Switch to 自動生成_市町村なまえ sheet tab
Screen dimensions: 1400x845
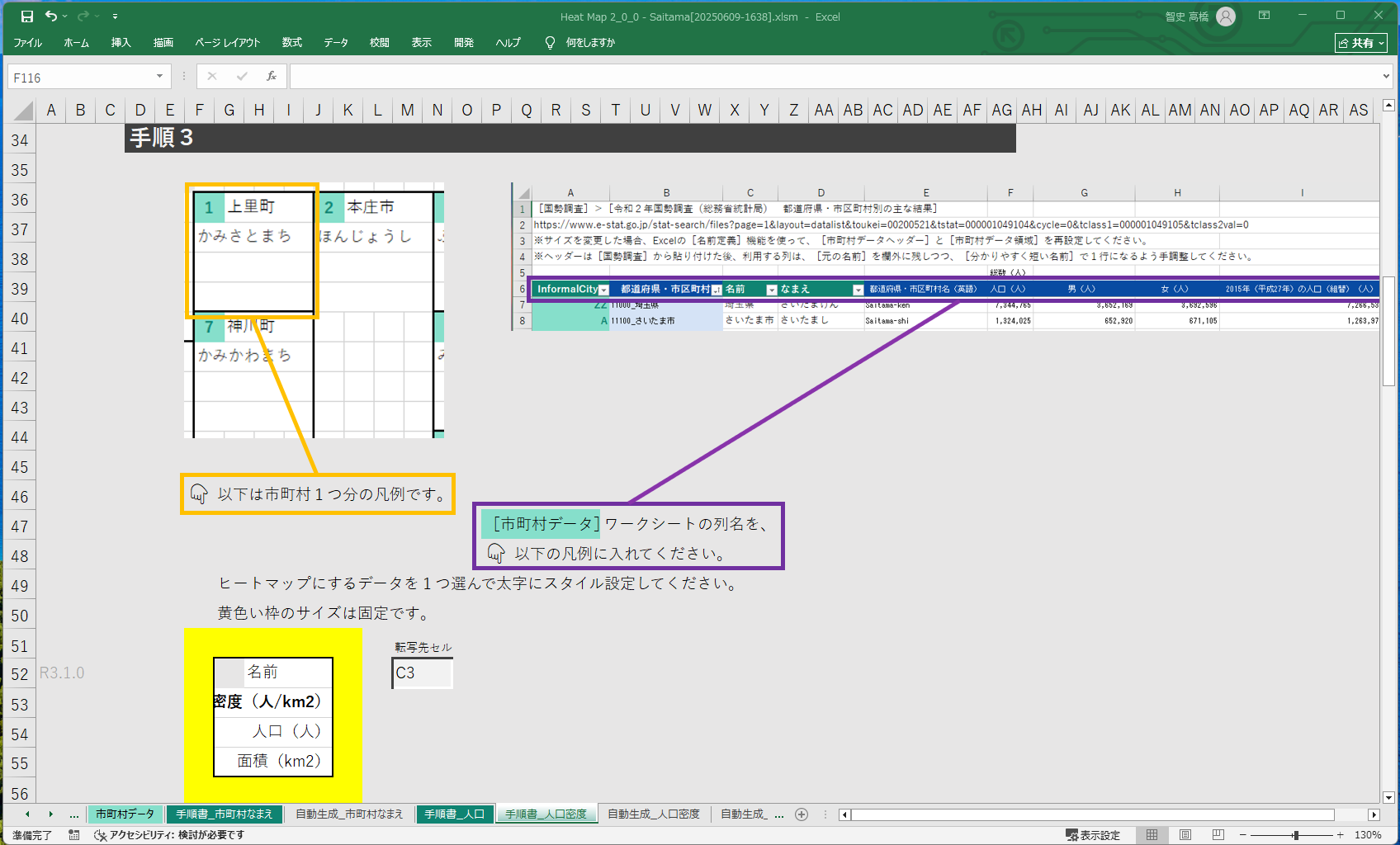(x=349, y=814)
